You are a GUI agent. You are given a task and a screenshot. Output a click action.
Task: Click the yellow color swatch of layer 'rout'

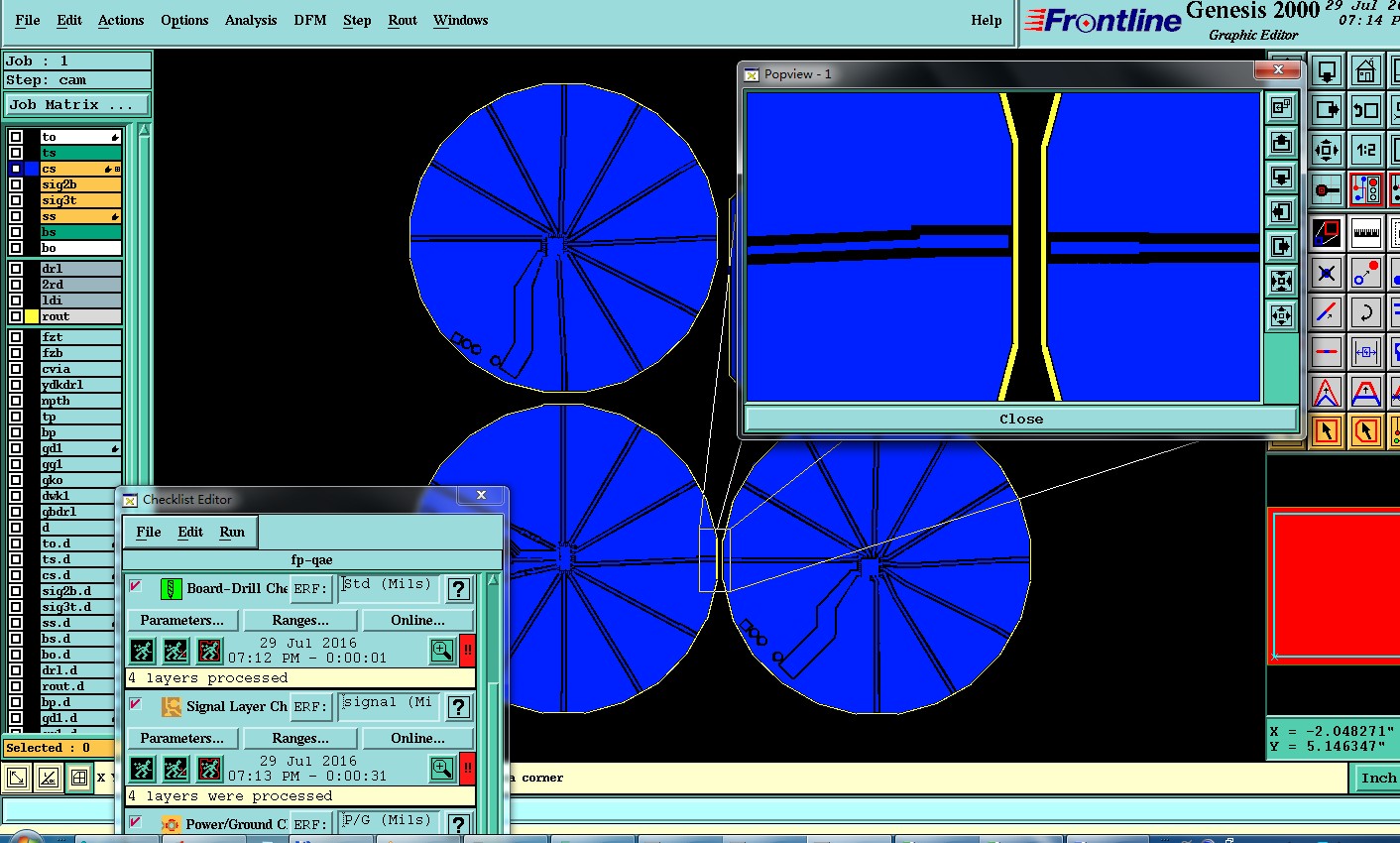coord(32,316)
